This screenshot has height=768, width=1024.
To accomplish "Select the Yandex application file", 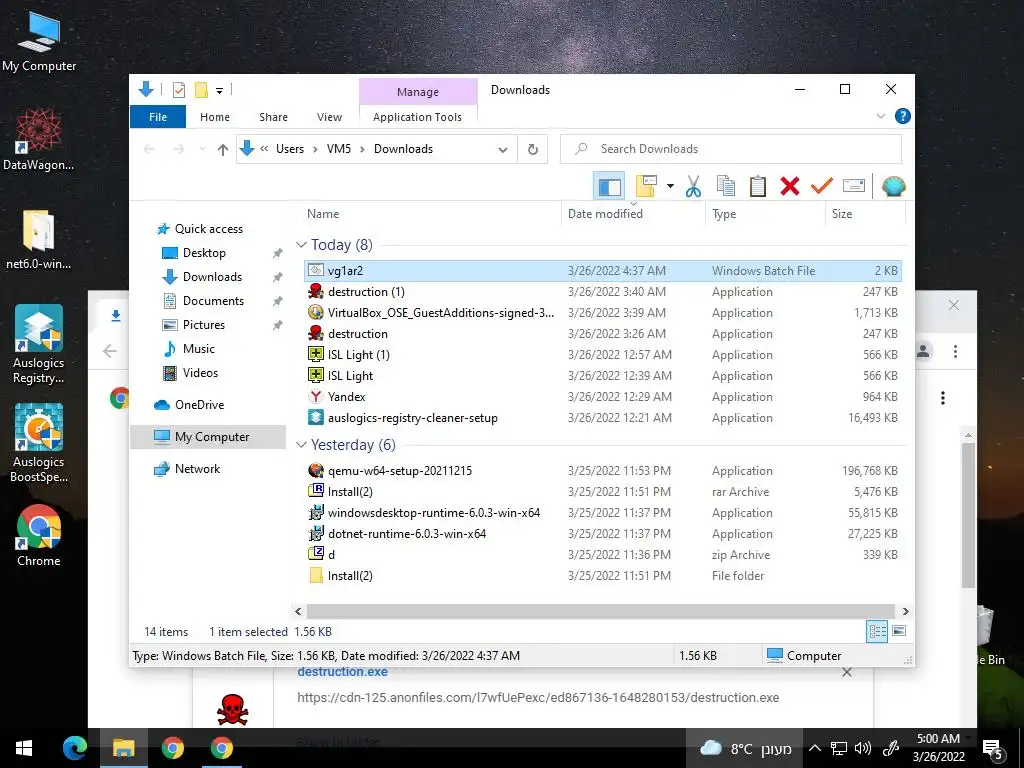I will pos(603,396).
